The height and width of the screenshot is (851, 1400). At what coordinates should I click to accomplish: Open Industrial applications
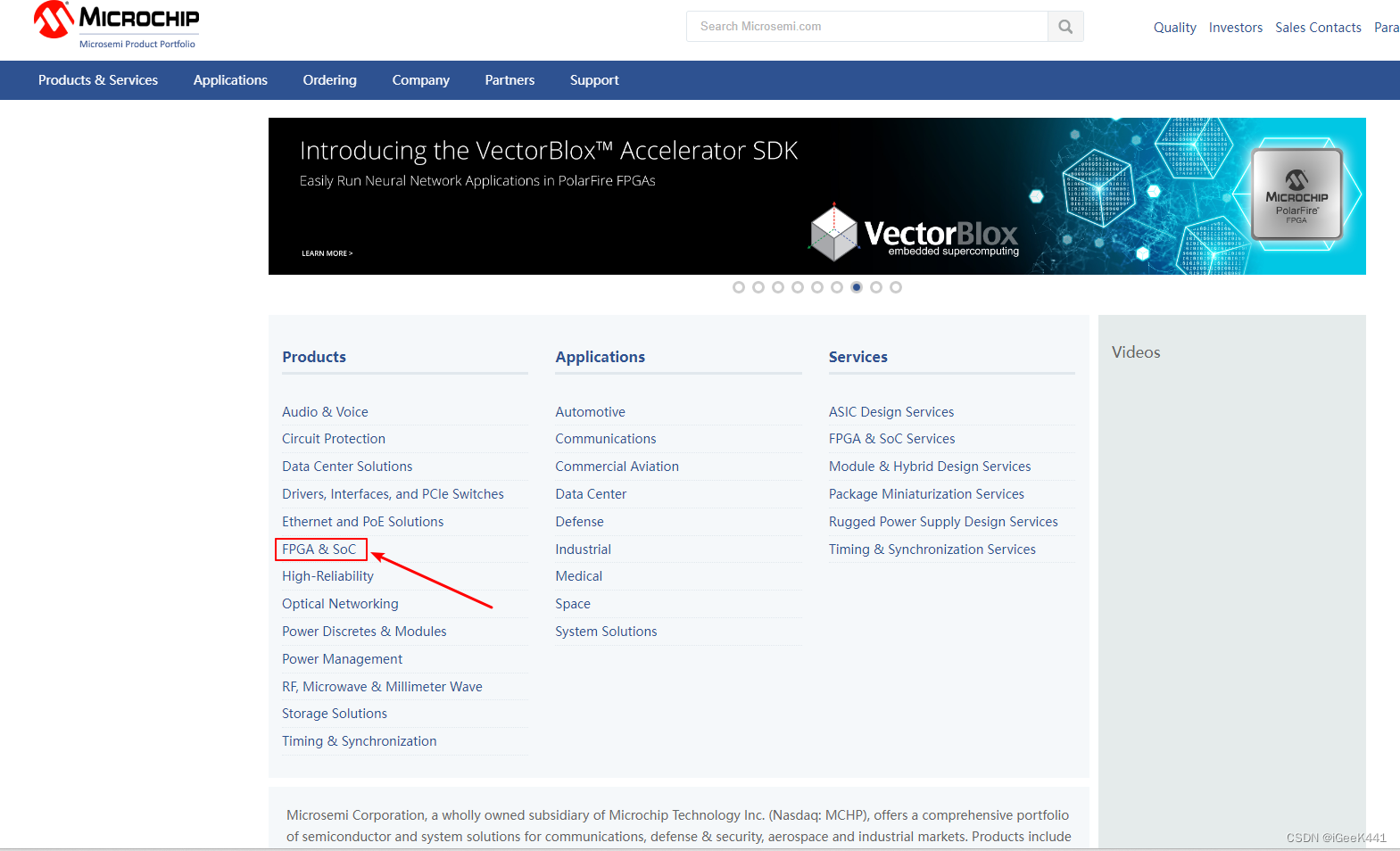point(583,549)
